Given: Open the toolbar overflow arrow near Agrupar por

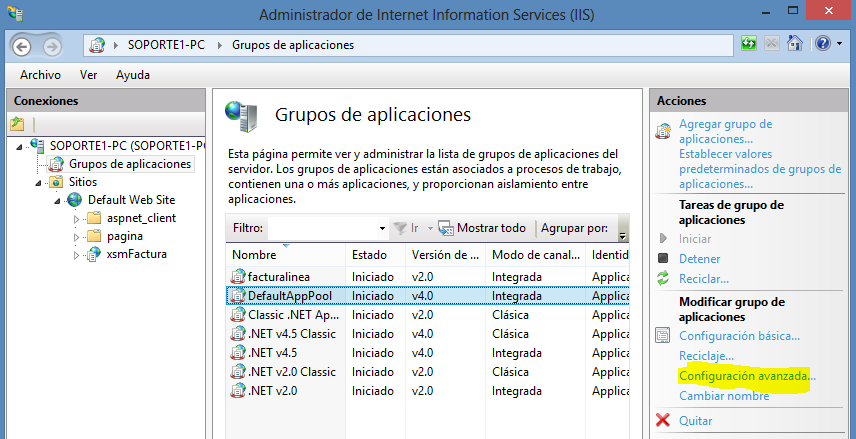Looking at the screenshot, I should click(622, 236).
